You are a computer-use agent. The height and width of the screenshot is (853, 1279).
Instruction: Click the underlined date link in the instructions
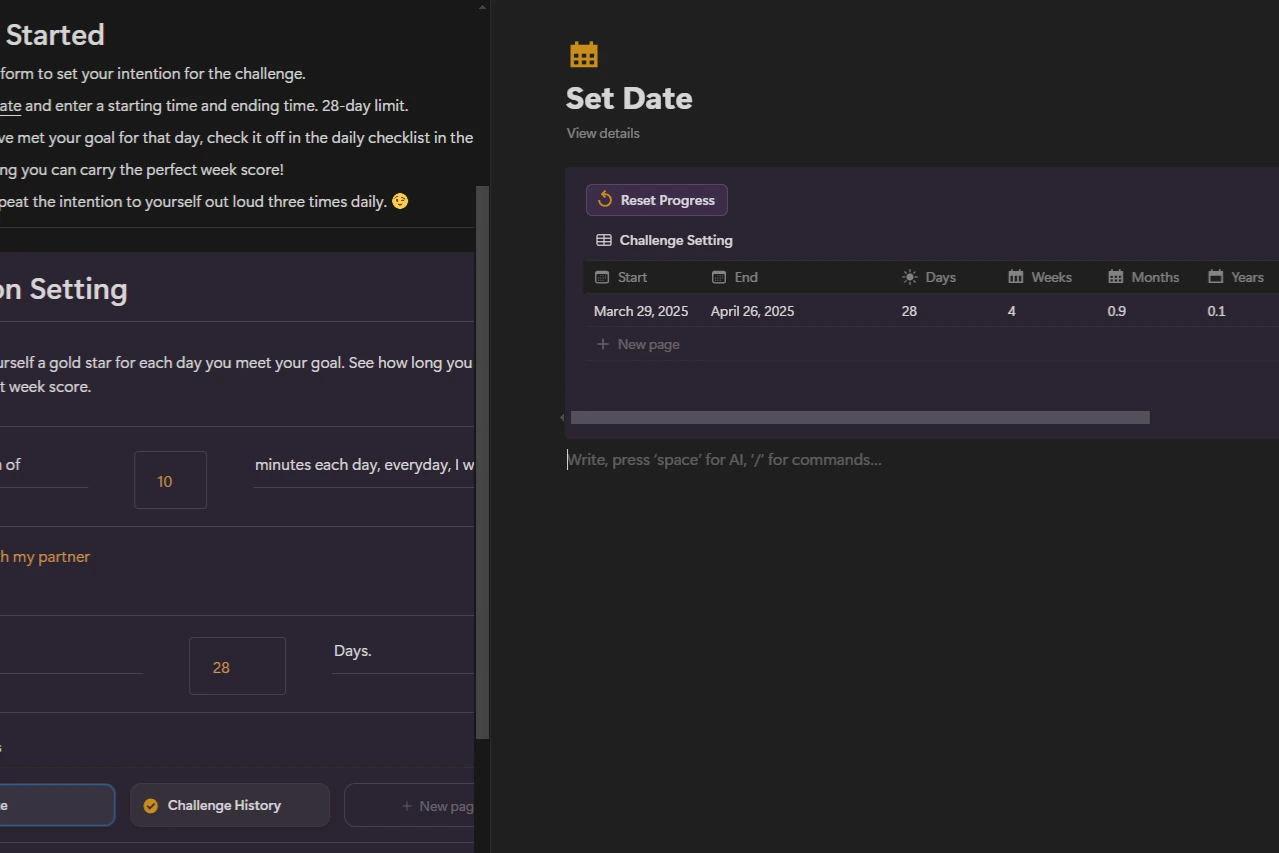coord(10,105)
